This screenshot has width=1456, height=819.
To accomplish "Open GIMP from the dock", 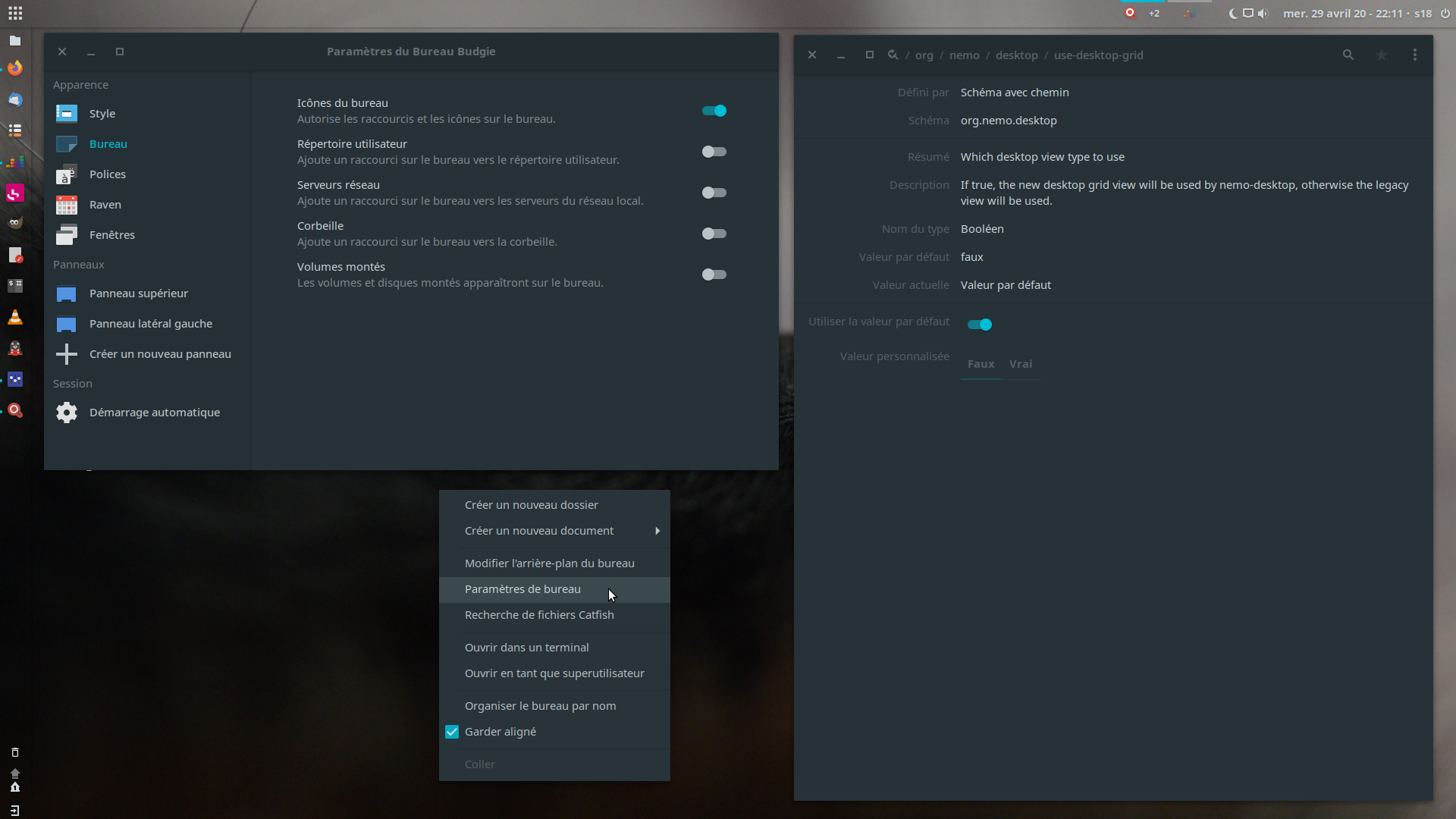I will coord(14,224).
